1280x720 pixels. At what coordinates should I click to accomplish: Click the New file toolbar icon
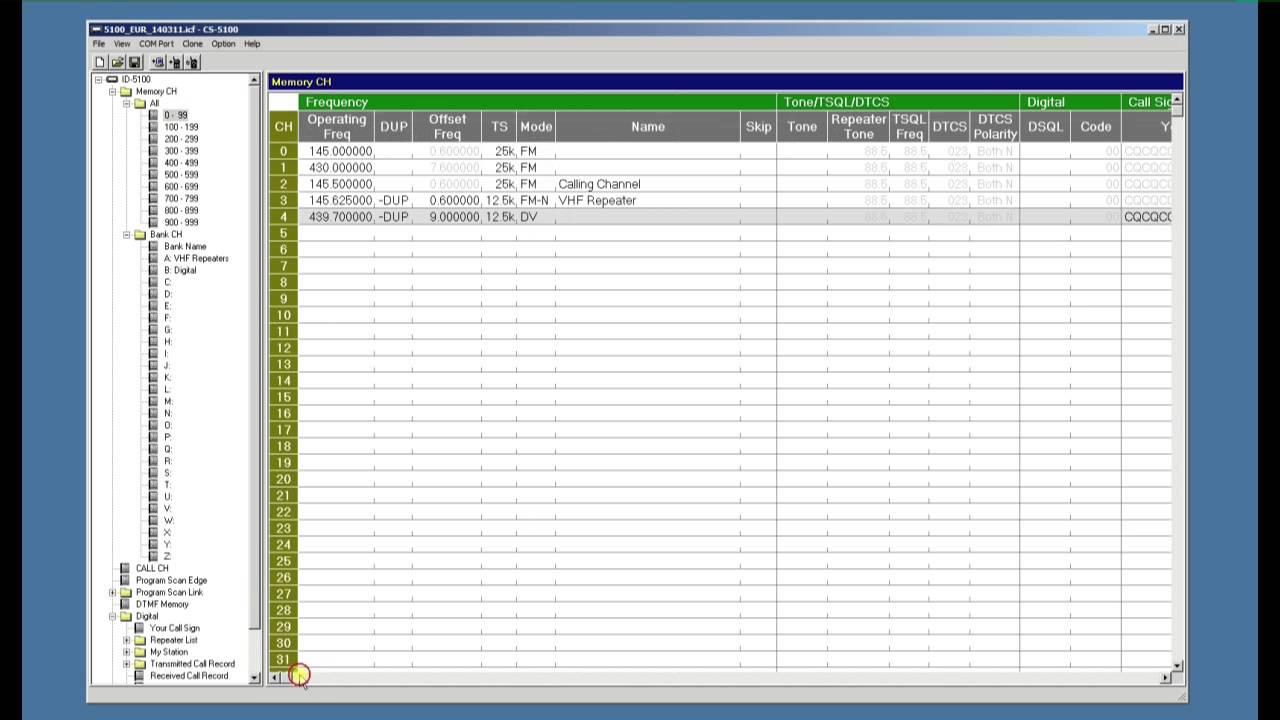click(99, 62)
